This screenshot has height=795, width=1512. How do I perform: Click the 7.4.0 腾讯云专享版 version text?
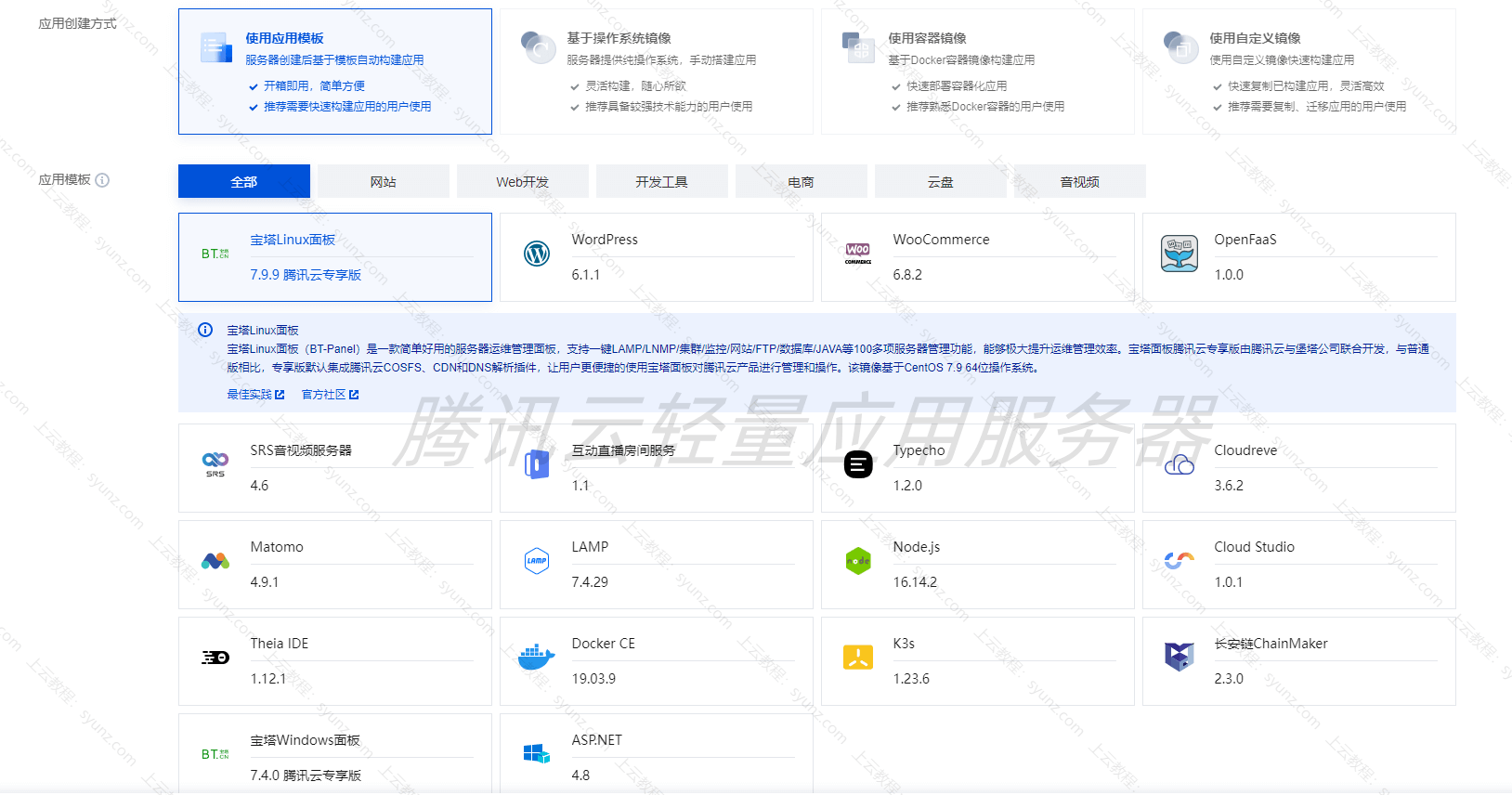point(306,775)
